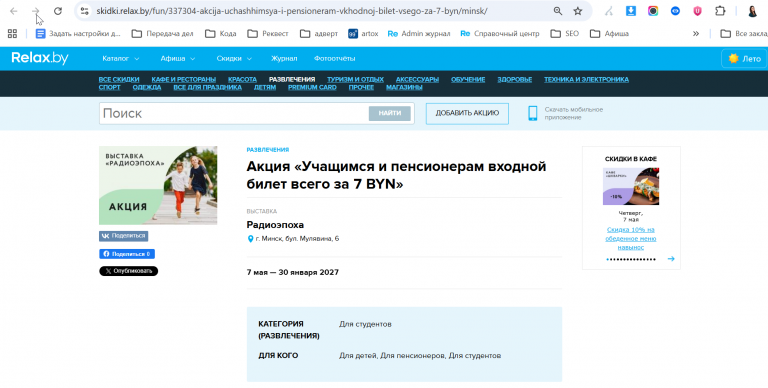Viewport: 768px width, 388px height.
Task: Share via Facebook 'Поделиться' button
Action: 127,254
